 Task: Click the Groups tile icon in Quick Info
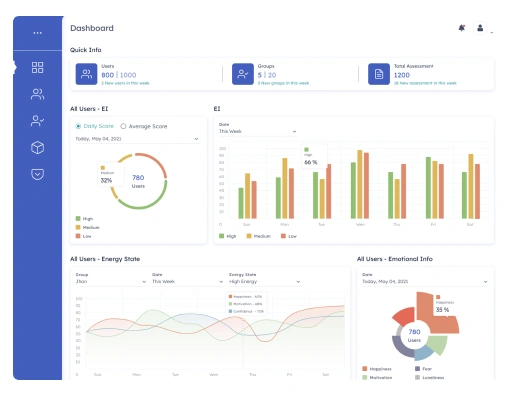[243, 74]
